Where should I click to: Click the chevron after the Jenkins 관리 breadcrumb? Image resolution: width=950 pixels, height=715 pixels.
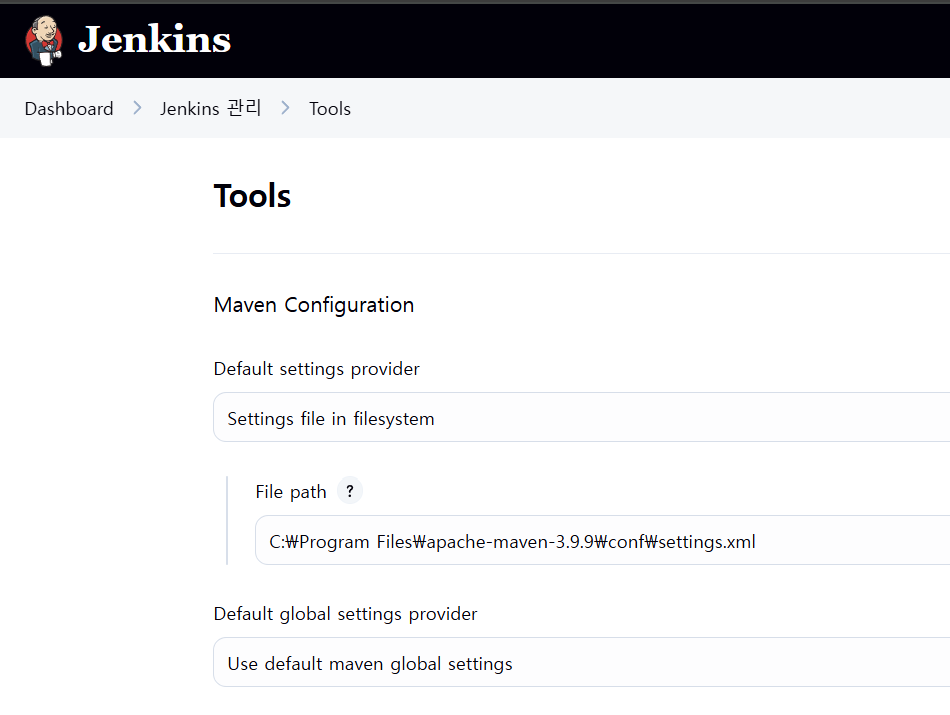pyautogui.click(x=285, y=108)
